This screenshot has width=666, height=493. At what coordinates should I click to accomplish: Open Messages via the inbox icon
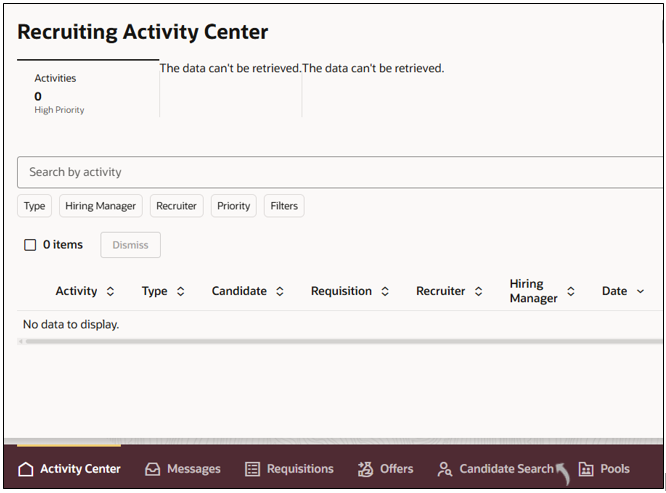tap(152, 469)
